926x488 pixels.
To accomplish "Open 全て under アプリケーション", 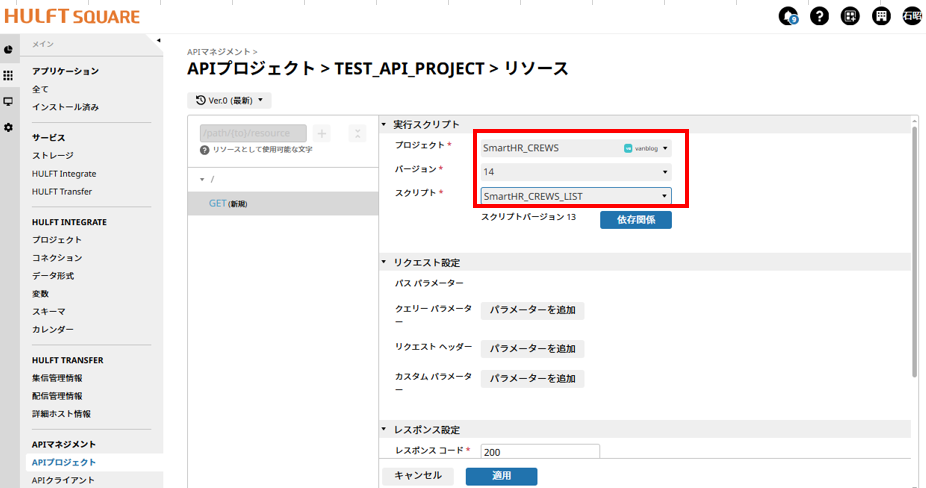I will [40, 89].
